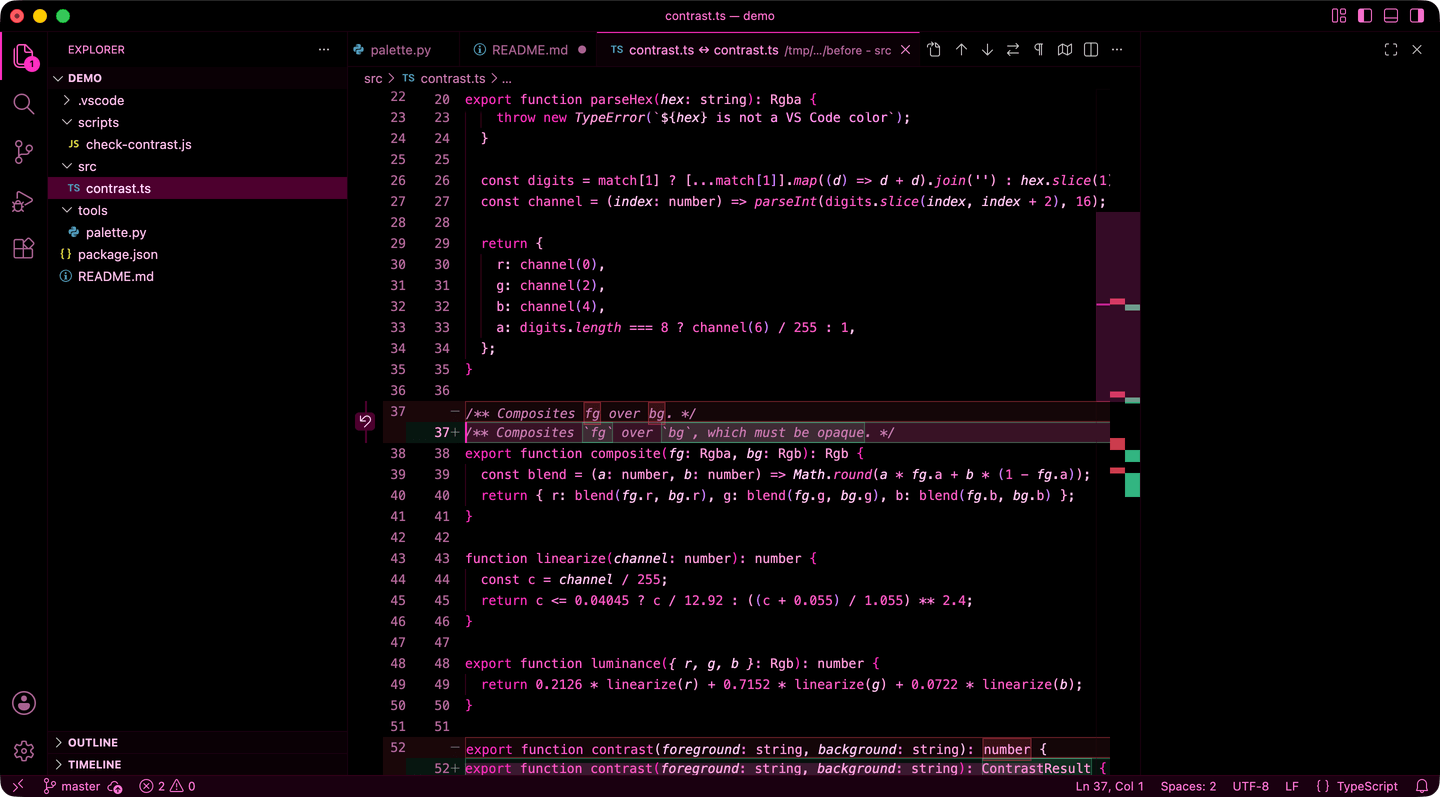The width and height of the screenshot is (1440, 797).
Task: Toggle inline diff view split icon
Action: pyautogui.click(x=1091, y=49)
